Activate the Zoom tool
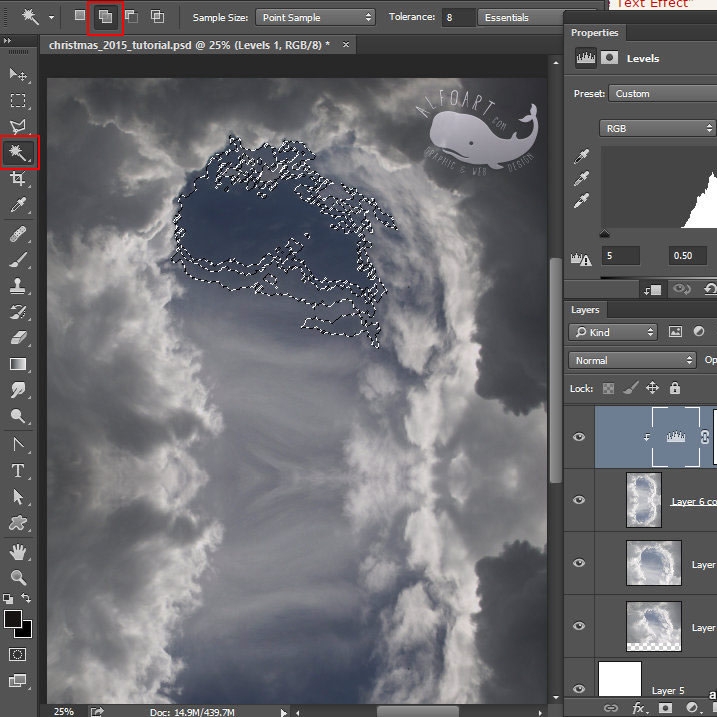This screenshot has width=717, height=717. [18, 577]
